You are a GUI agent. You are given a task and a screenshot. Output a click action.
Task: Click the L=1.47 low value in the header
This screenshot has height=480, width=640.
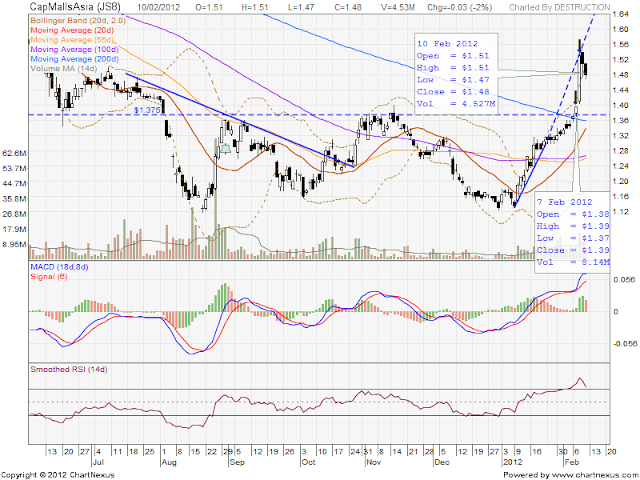point(300,7)
